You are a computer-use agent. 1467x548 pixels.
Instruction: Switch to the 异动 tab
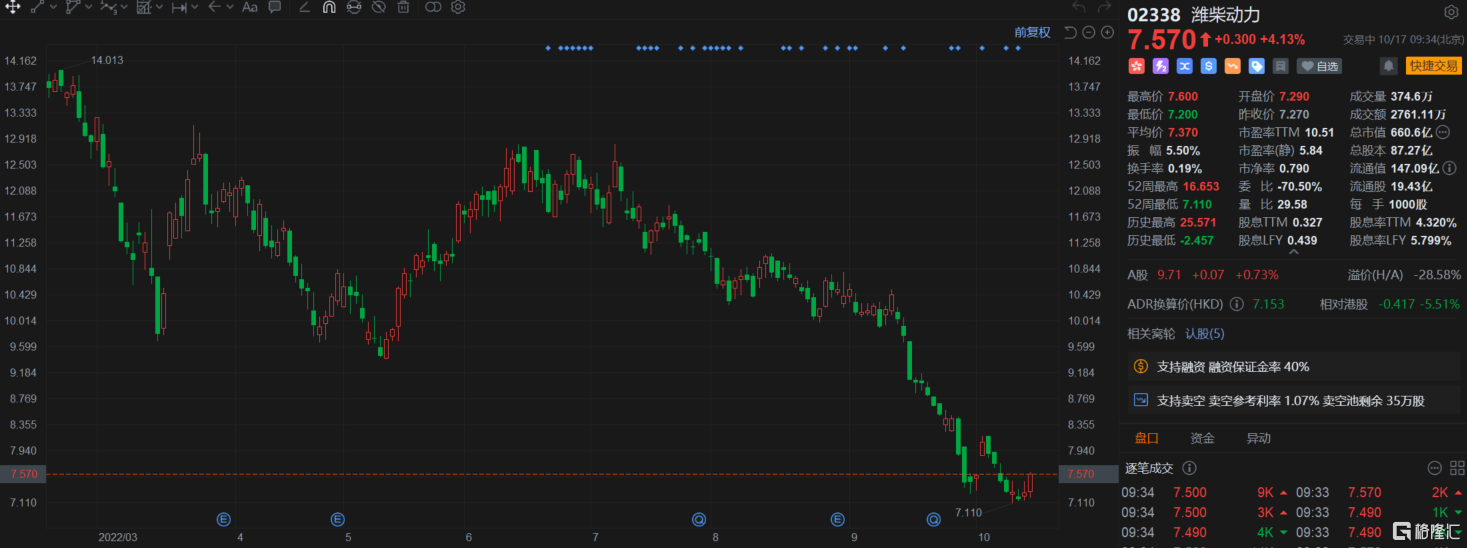tap(1258, 438)
